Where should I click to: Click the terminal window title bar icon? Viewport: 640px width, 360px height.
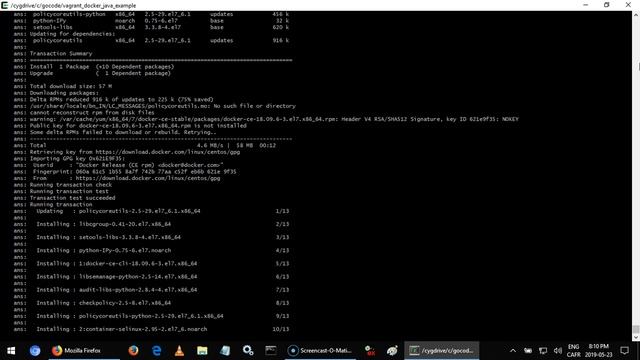(x=4, y=5)
